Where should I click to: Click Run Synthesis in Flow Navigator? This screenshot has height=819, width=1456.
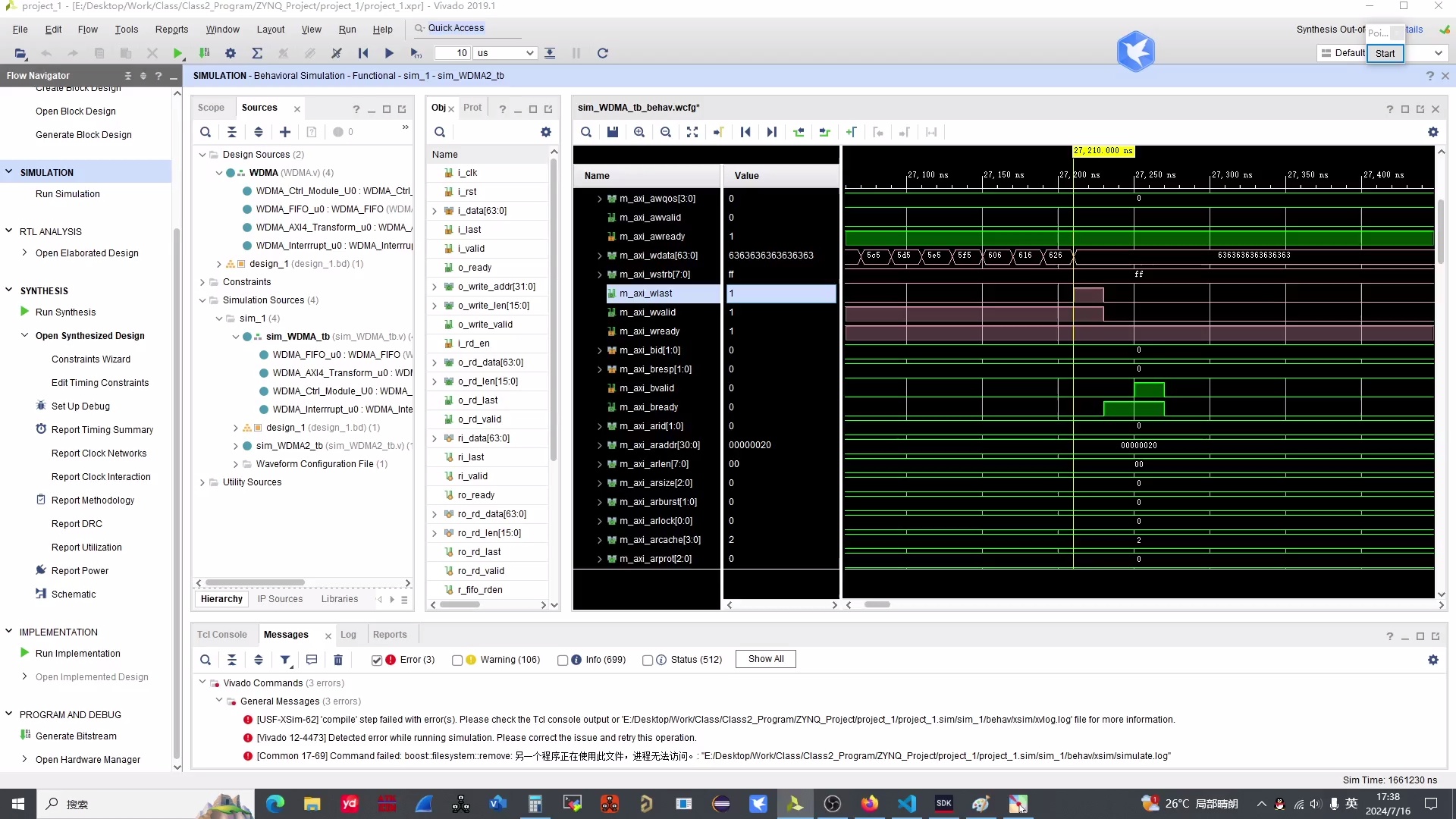tap(65, 312)
